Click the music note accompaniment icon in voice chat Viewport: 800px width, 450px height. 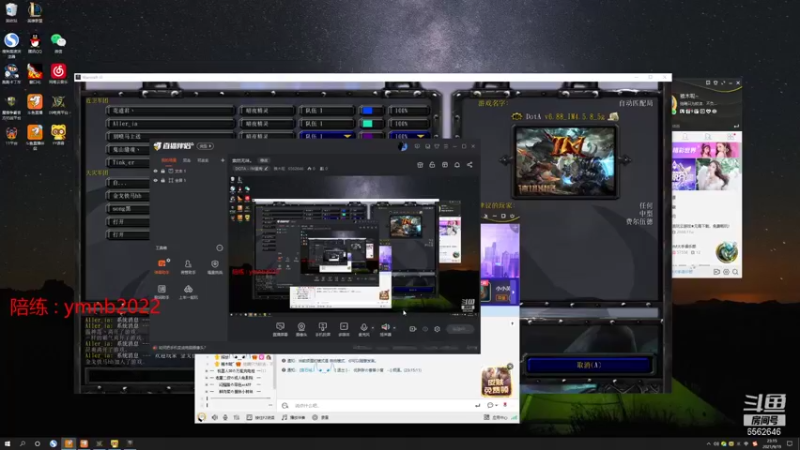click(x=284, y=417)
